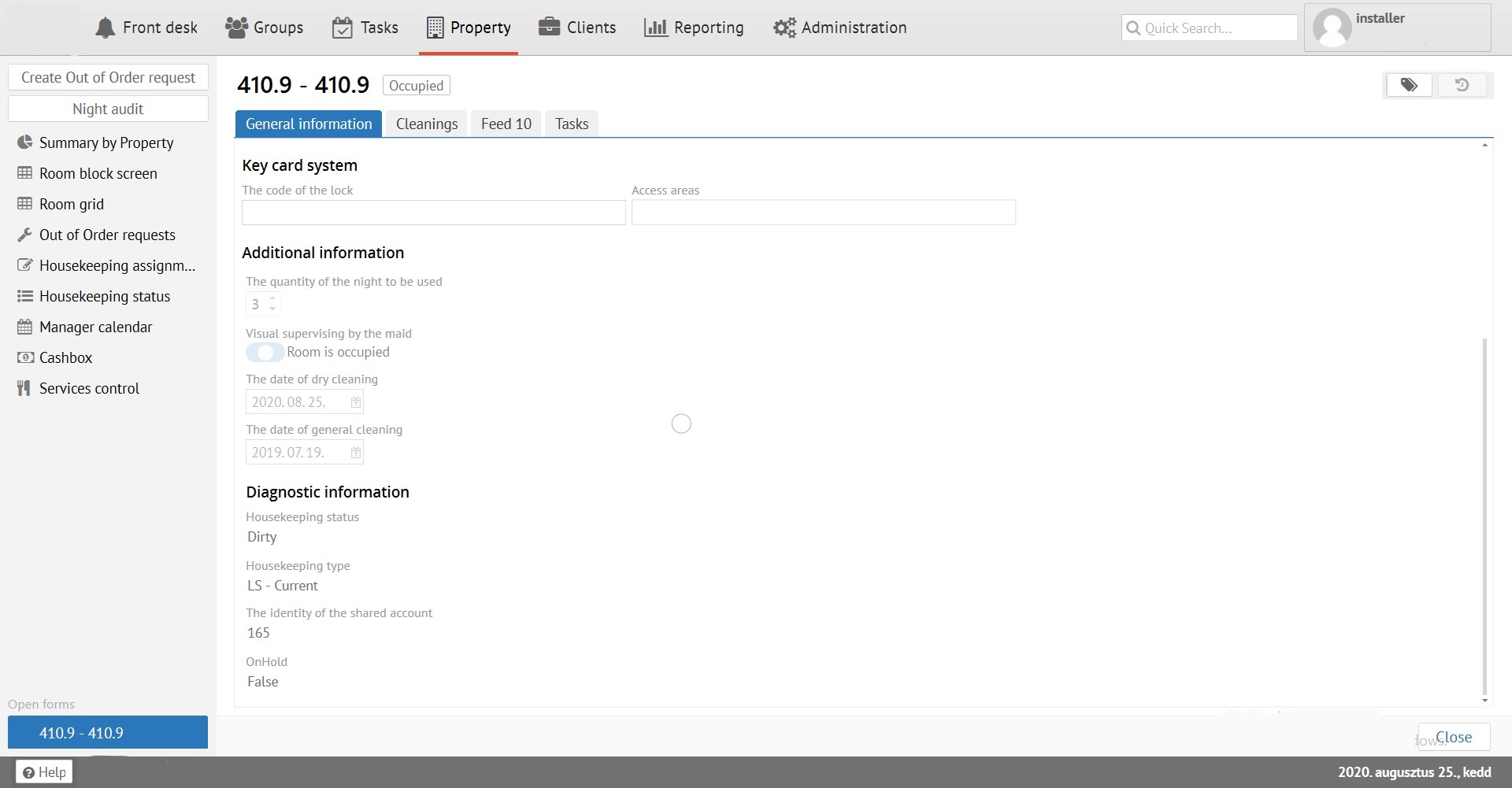Click the Manager calendar icon
This screenshot has height=788, width=1512.
tap(25, 327)
